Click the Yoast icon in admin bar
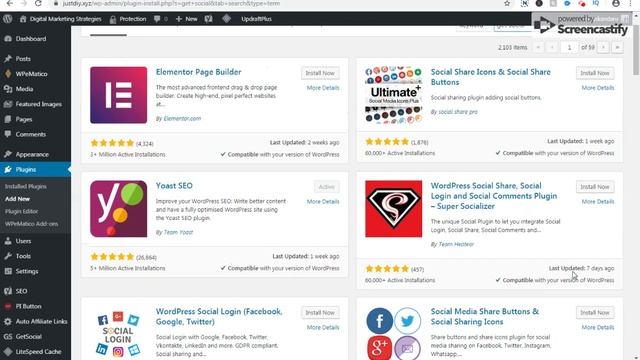The image size is (640, 360). point(209,19)
